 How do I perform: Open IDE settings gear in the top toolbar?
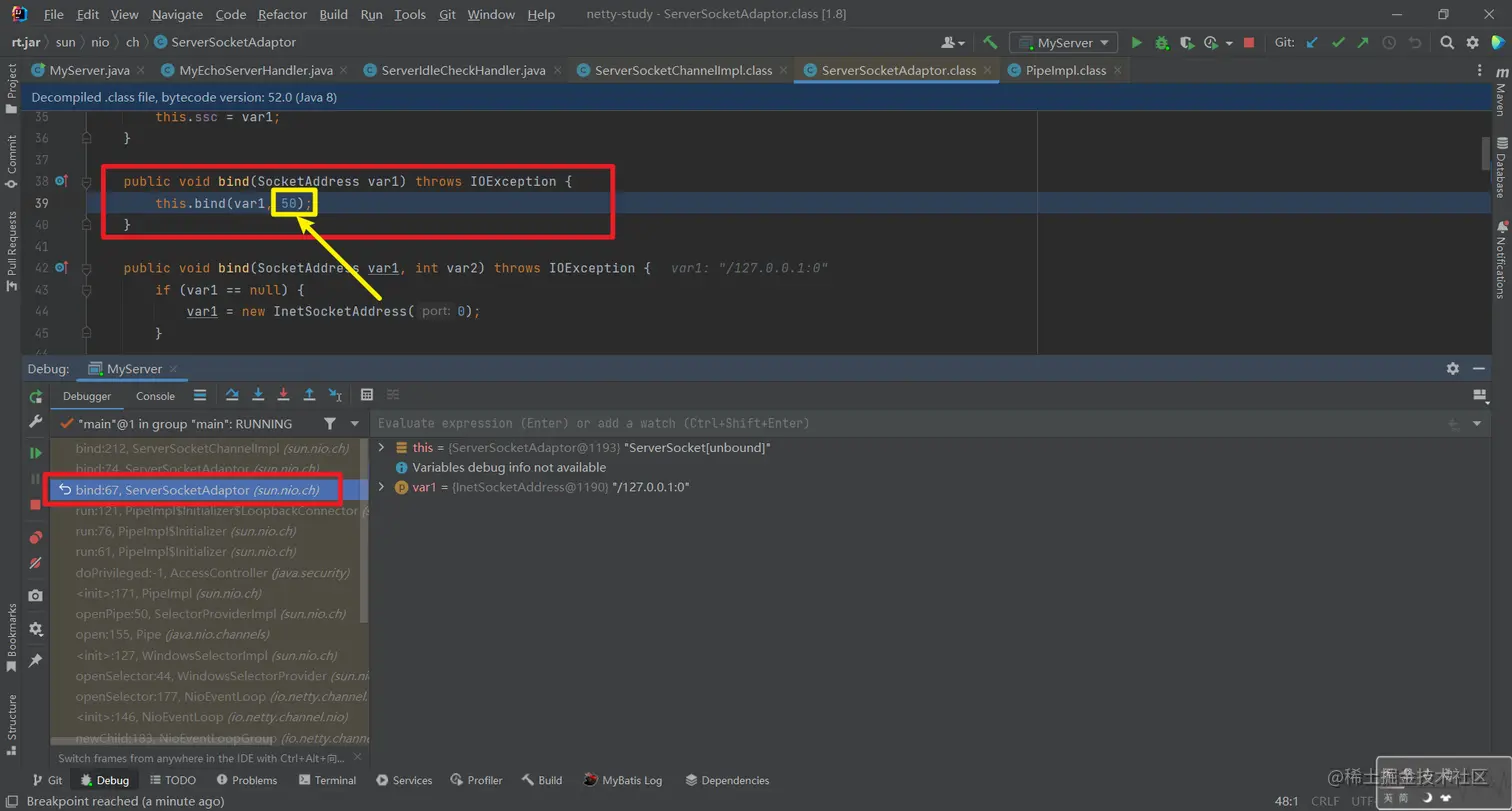tap(1472, 43)
